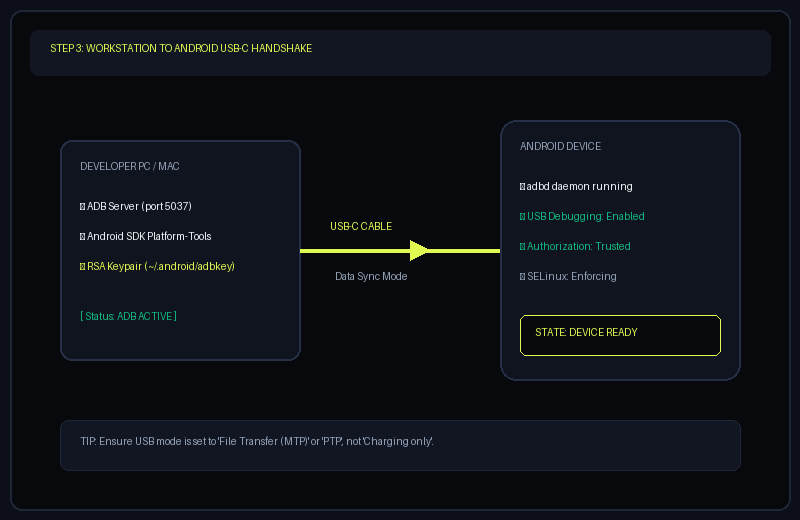Click the Data Sync Mode caption
The height and width of the screenshot is (520, 800).
point(371,277)
